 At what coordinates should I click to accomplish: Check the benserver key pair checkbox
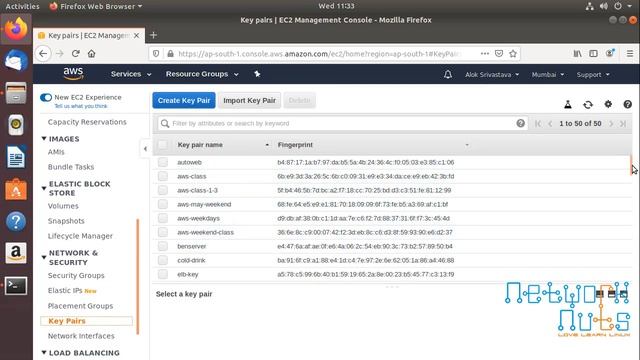click(x=163, y=246)
